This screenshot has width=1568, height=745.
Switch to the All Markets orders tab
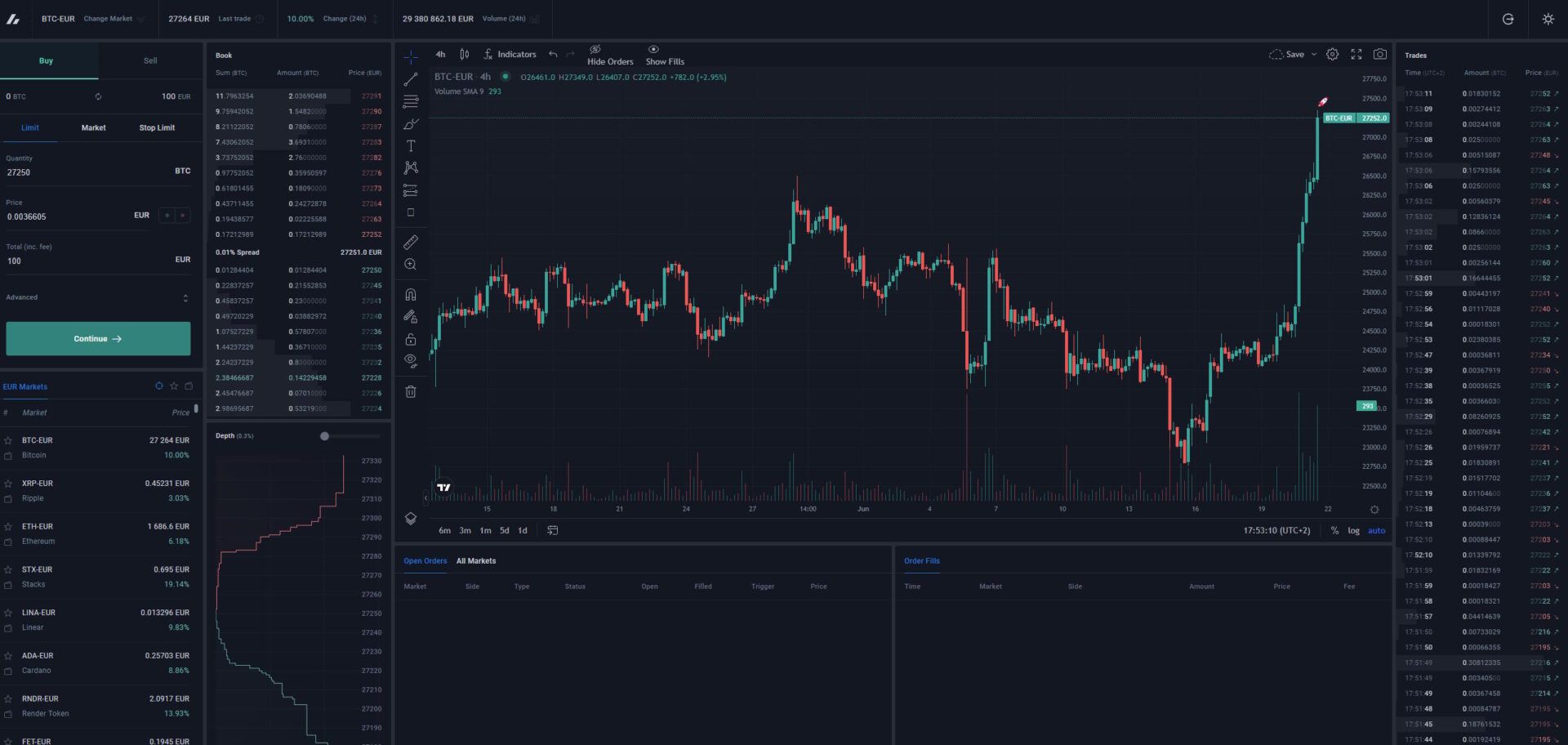click(476, 561)
